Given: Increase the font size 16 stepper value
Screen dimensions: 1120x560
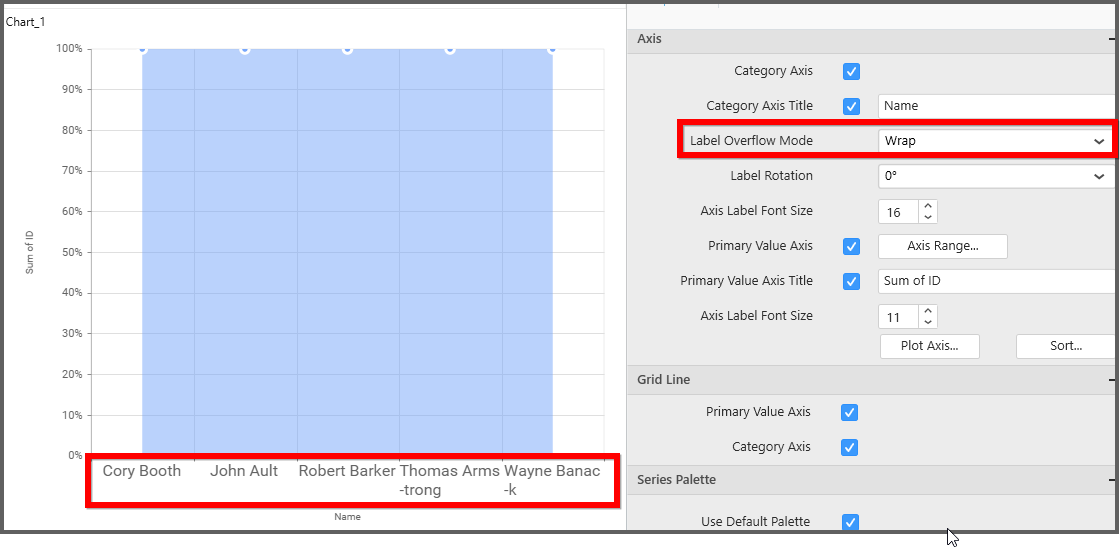Looking at the screenshot, I should click(x=928, y=205).
